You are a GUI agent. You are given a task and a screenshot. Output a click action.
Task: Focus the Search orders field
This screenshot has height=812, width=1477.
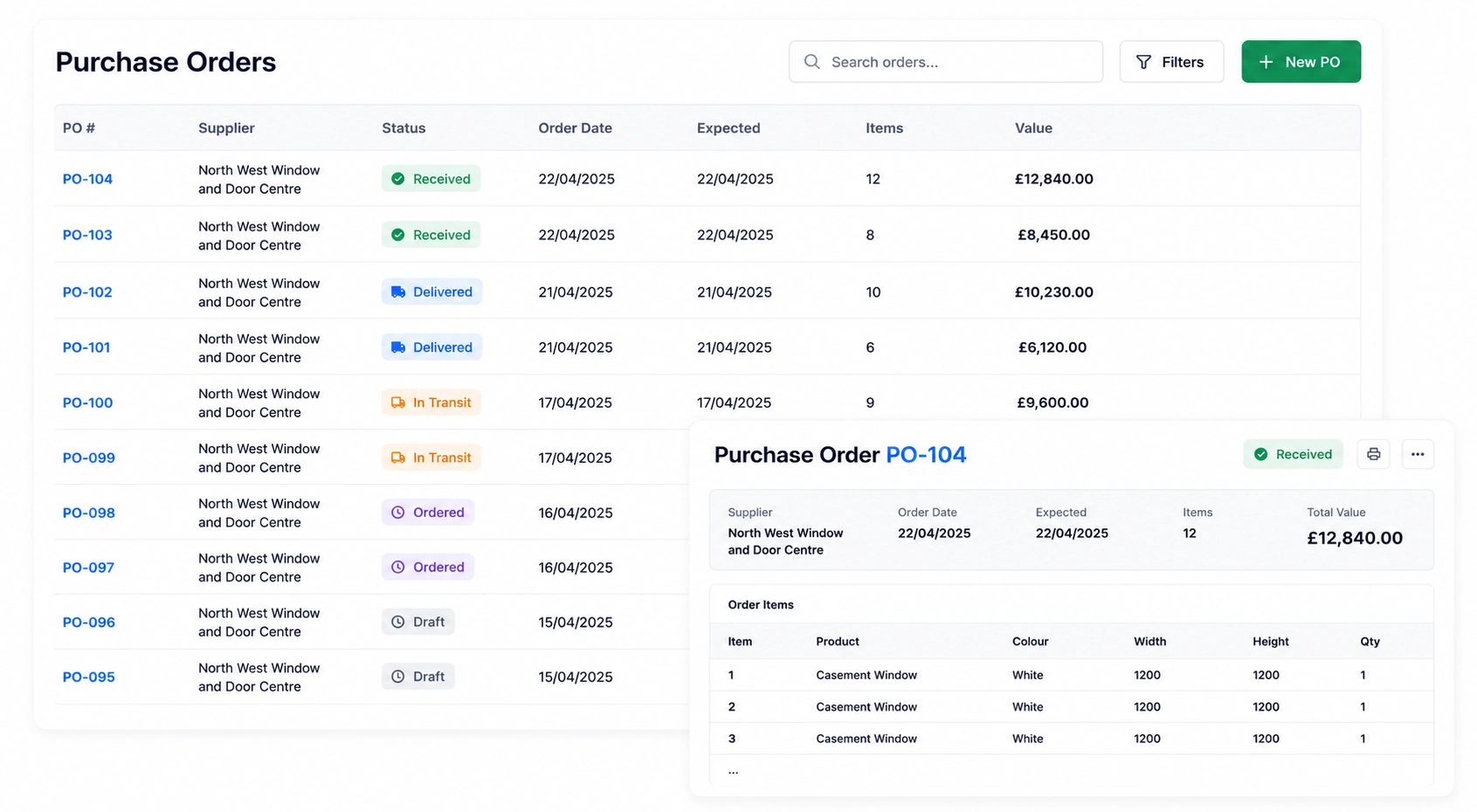tap(946, 62)
